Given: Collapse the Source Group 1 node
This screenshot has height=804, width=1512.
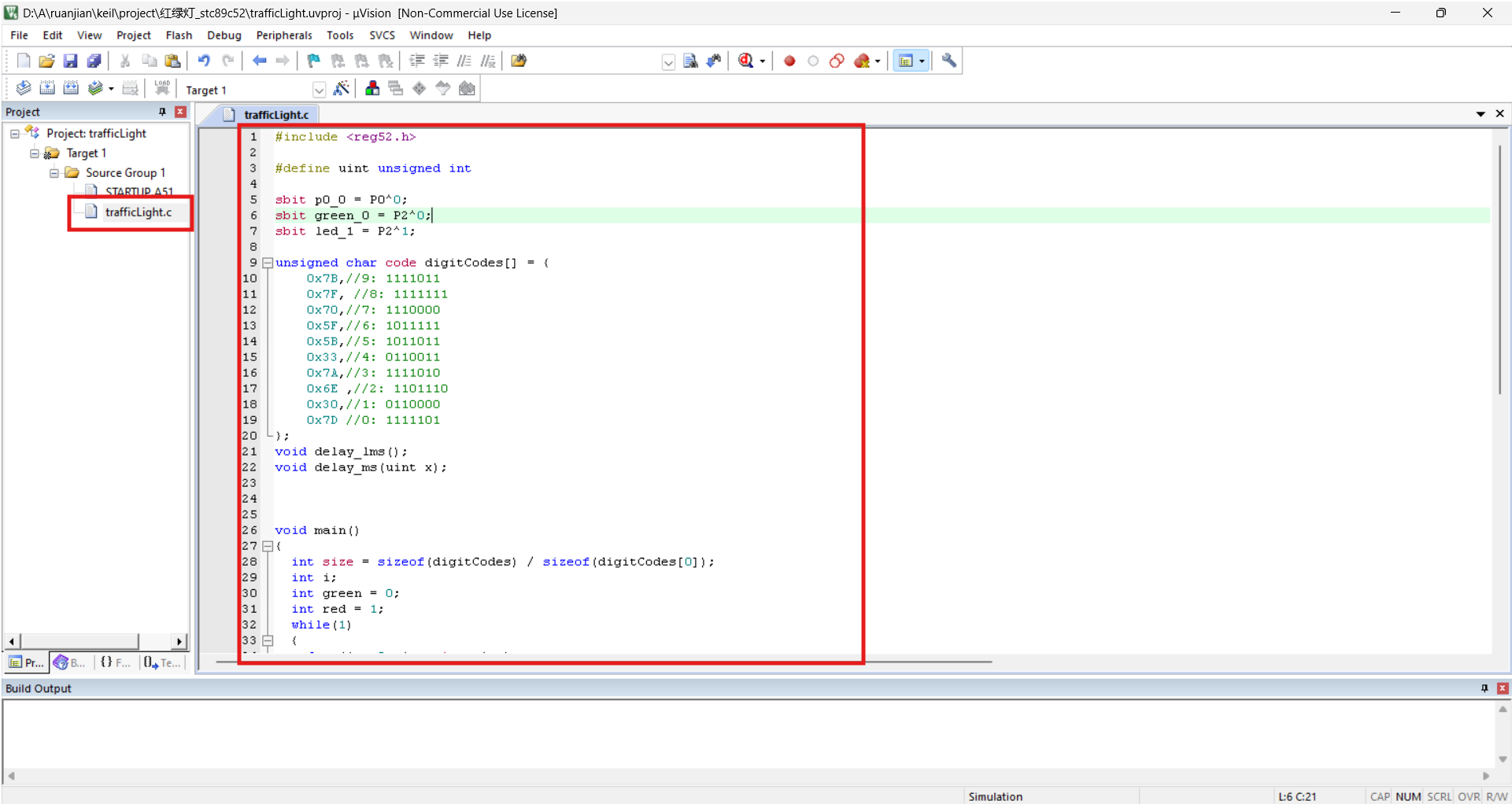Looking at the screenshot, I should tap(54, 173).
